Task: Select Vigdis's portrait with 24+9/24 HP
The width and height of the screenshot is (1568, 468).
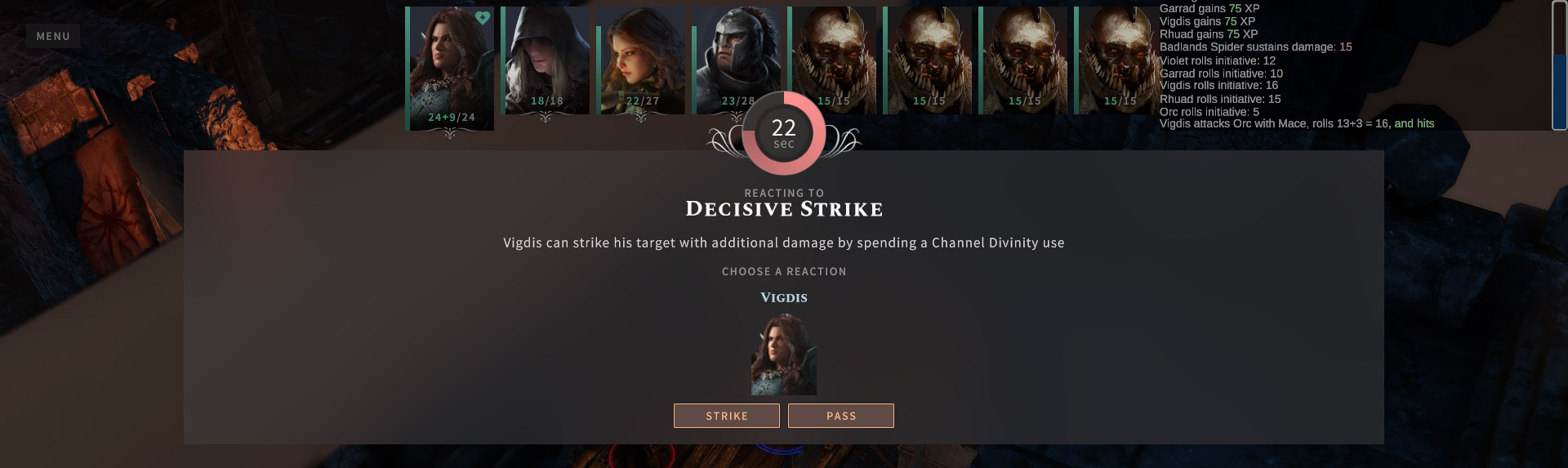Action: pos(451,68)
